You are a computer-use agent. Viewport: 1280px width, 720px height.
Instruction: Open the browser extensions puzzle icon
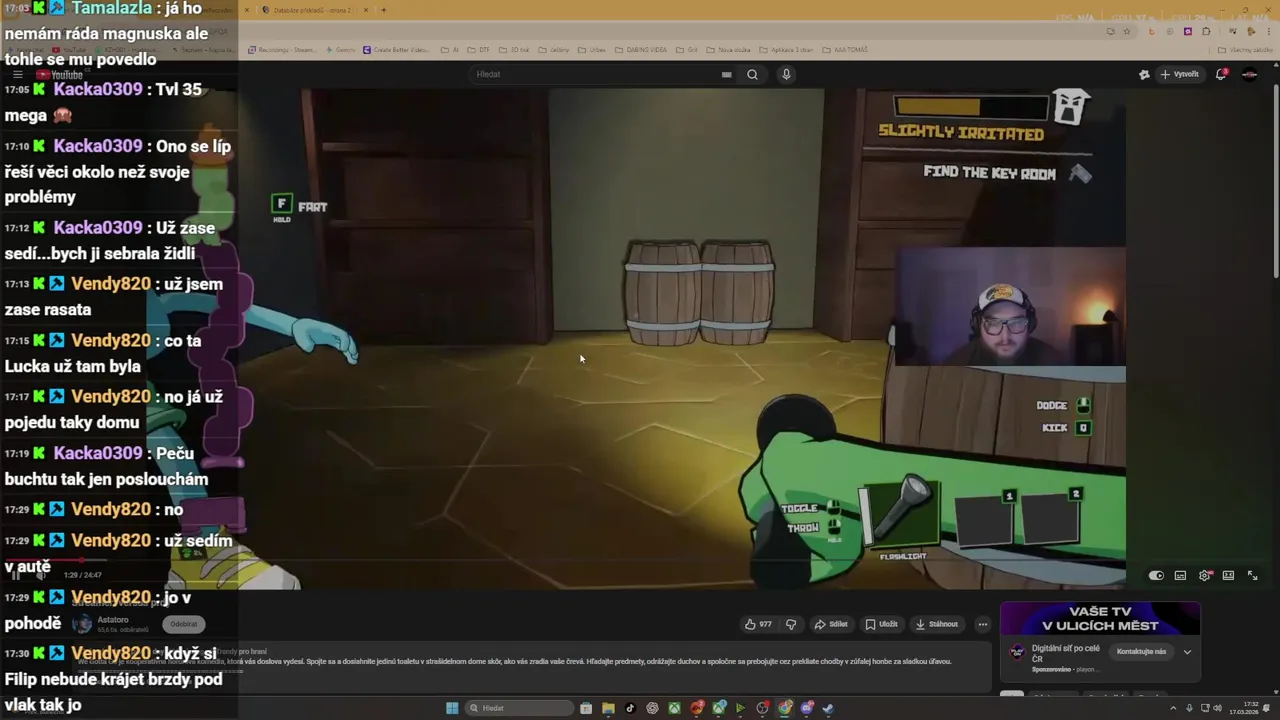[1207, 31]
